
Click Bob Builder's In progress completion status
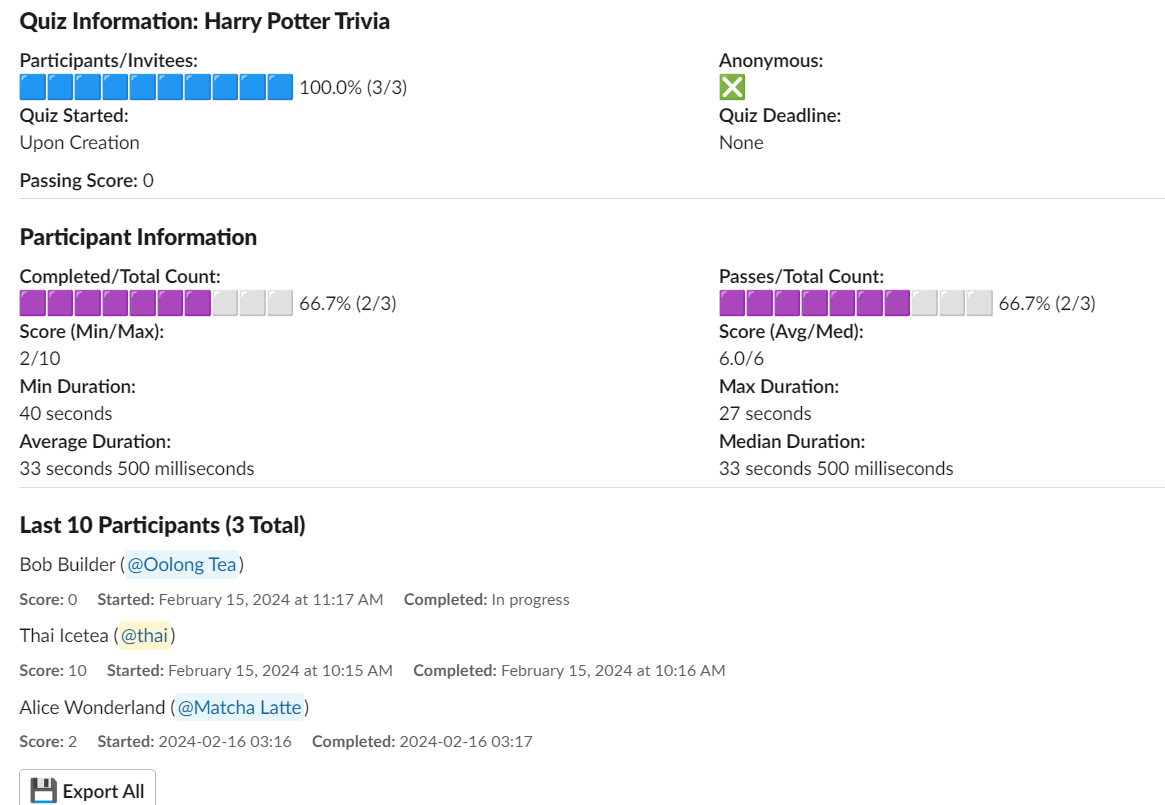[x=530, y=600]
